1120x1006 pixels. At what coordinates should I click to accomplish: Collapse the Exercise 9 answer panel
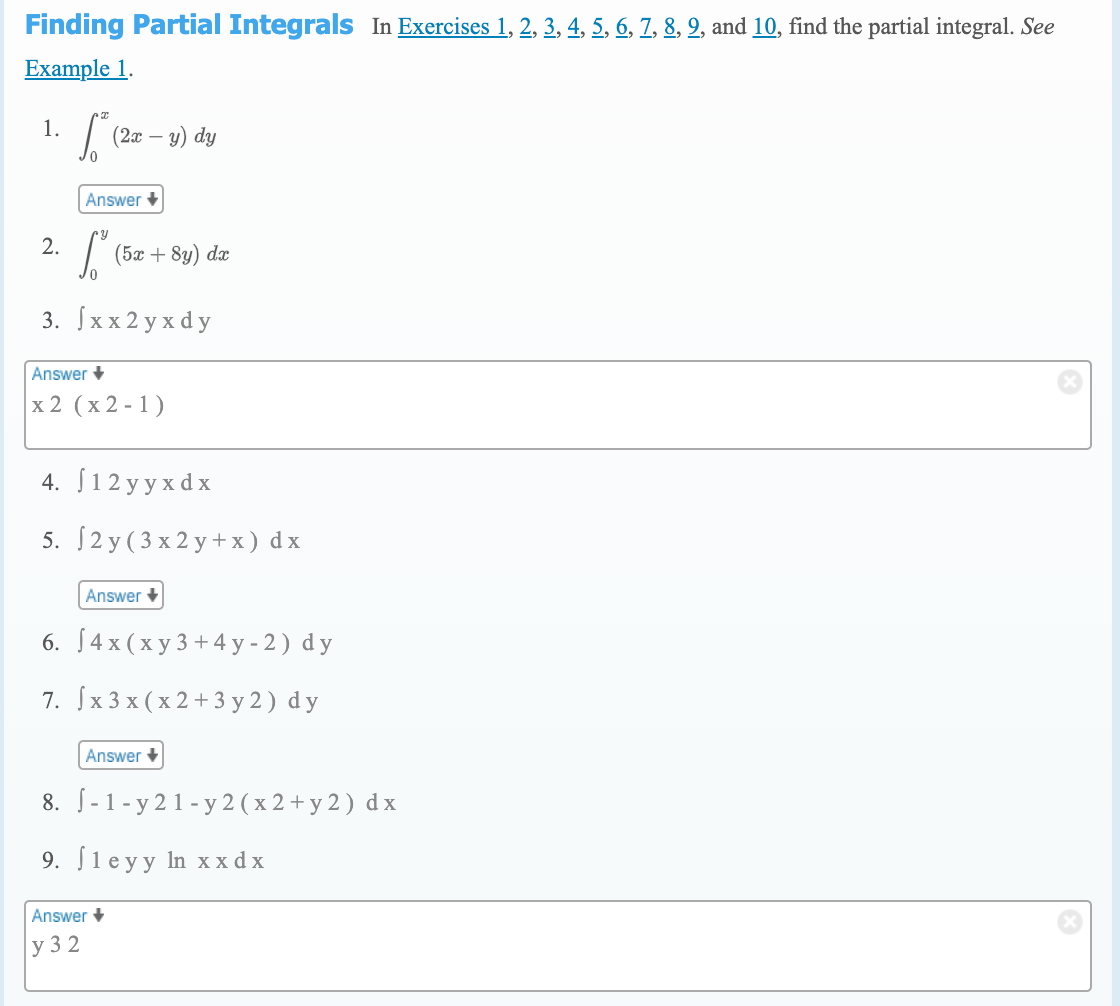click(66, 915)
